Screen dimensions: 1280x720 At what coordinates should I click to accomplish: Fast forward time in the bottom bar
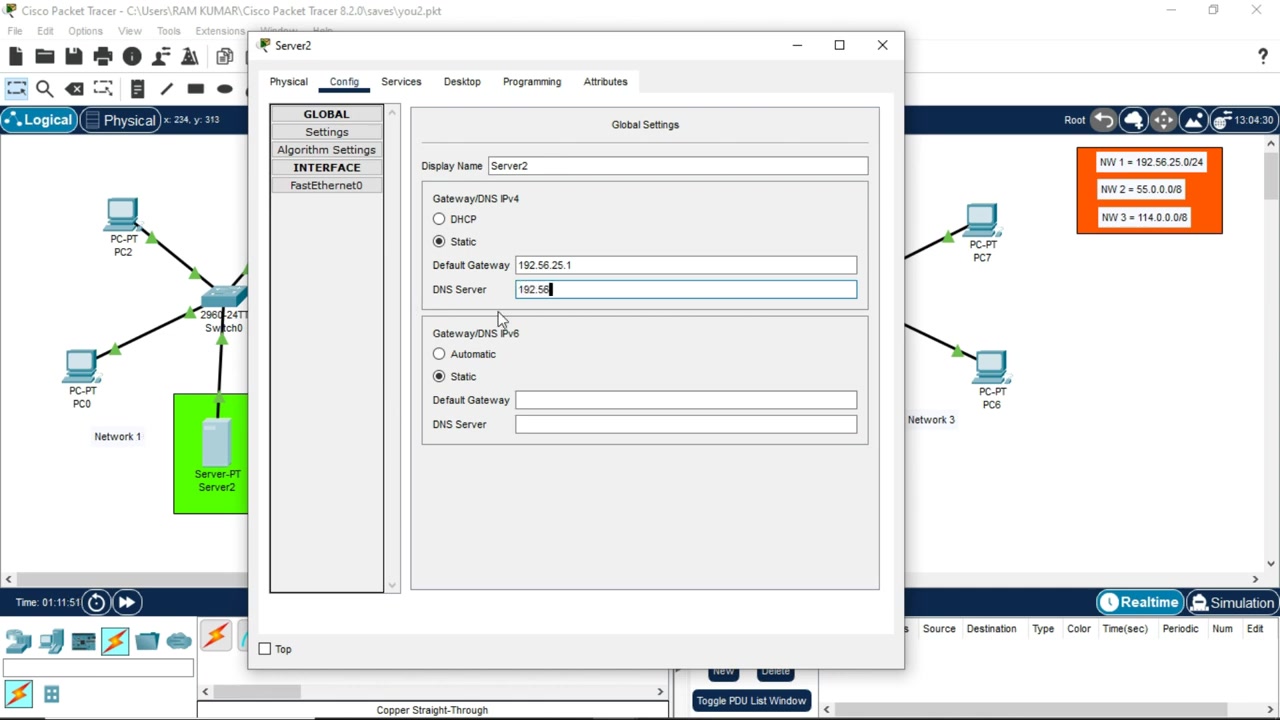click(126, 602)
